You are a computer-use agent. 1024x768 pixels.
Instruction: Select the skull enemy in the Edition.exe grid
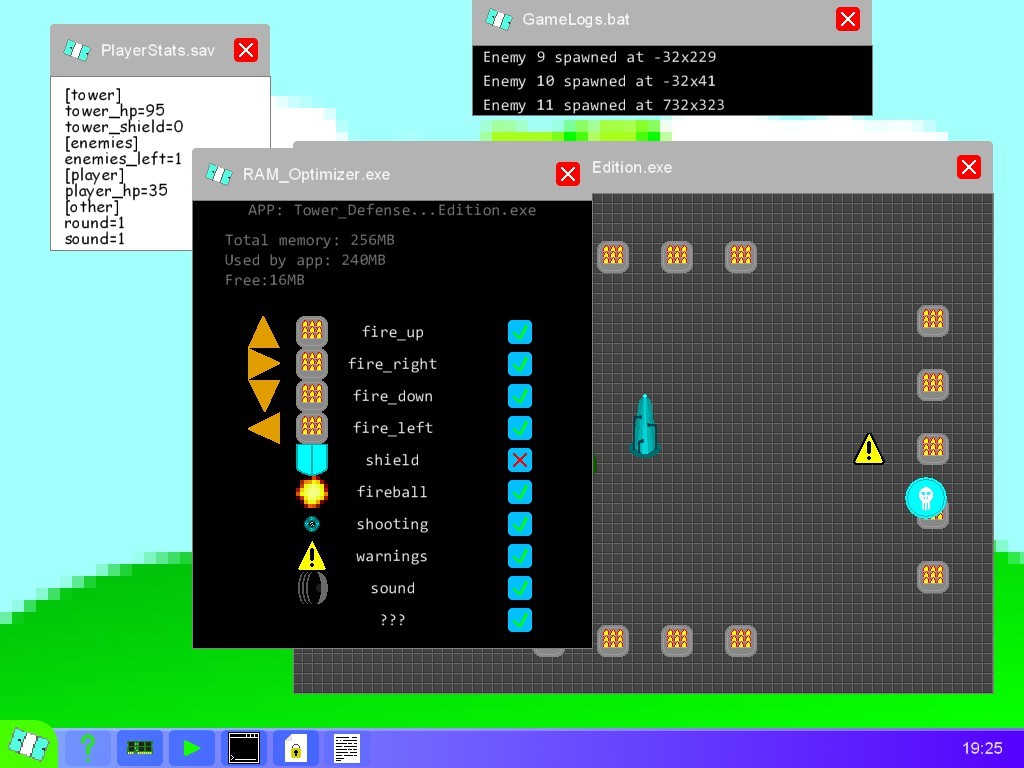click(926, 497)
